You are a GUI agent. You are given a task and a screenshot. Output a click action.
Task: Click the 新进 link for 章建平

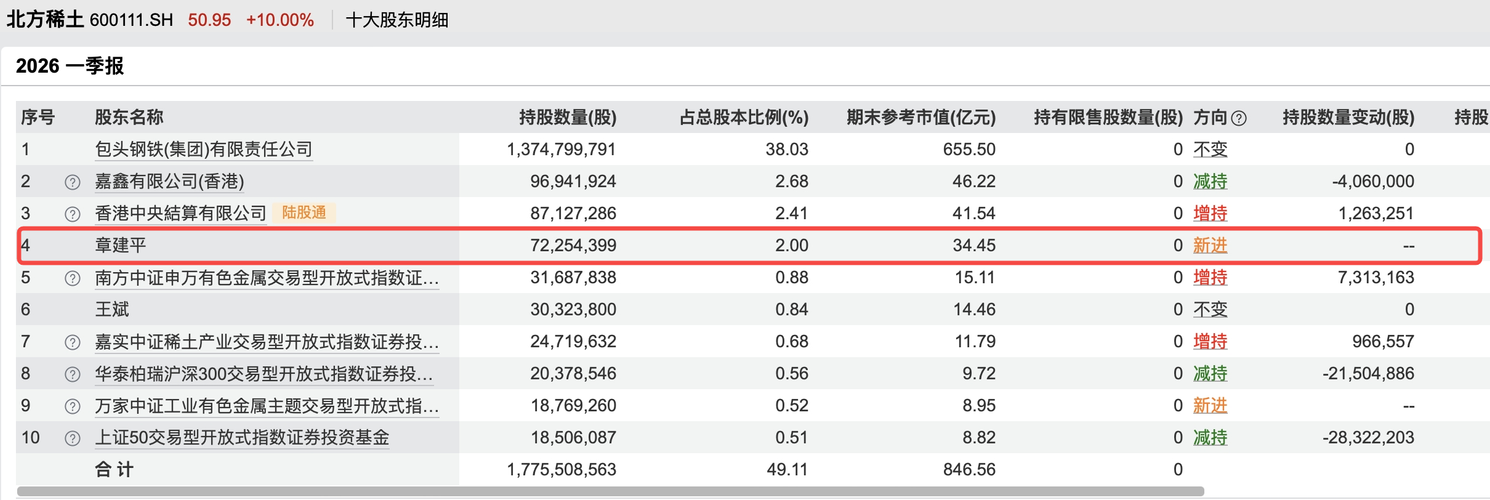(x=1210, y=246)
